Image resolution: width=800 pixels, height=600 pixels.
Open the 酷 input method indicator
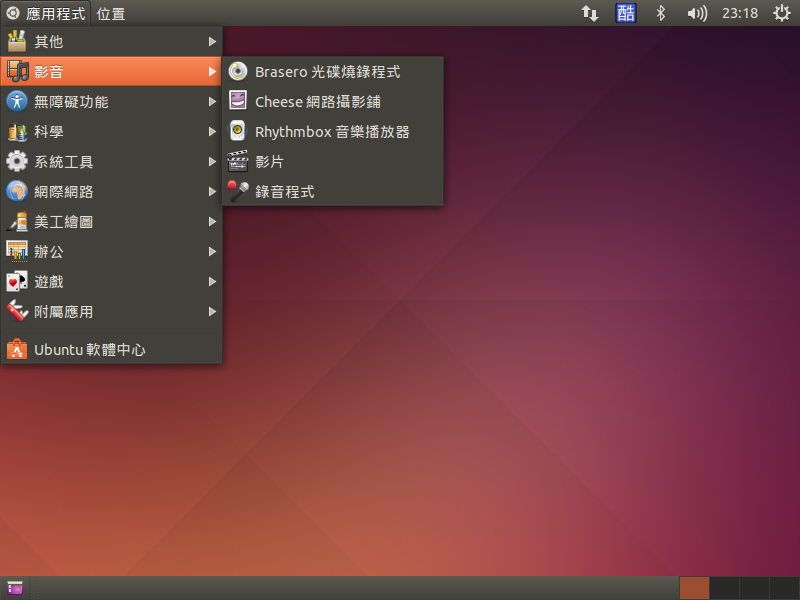pyautogui.click(x=625, y=13)
